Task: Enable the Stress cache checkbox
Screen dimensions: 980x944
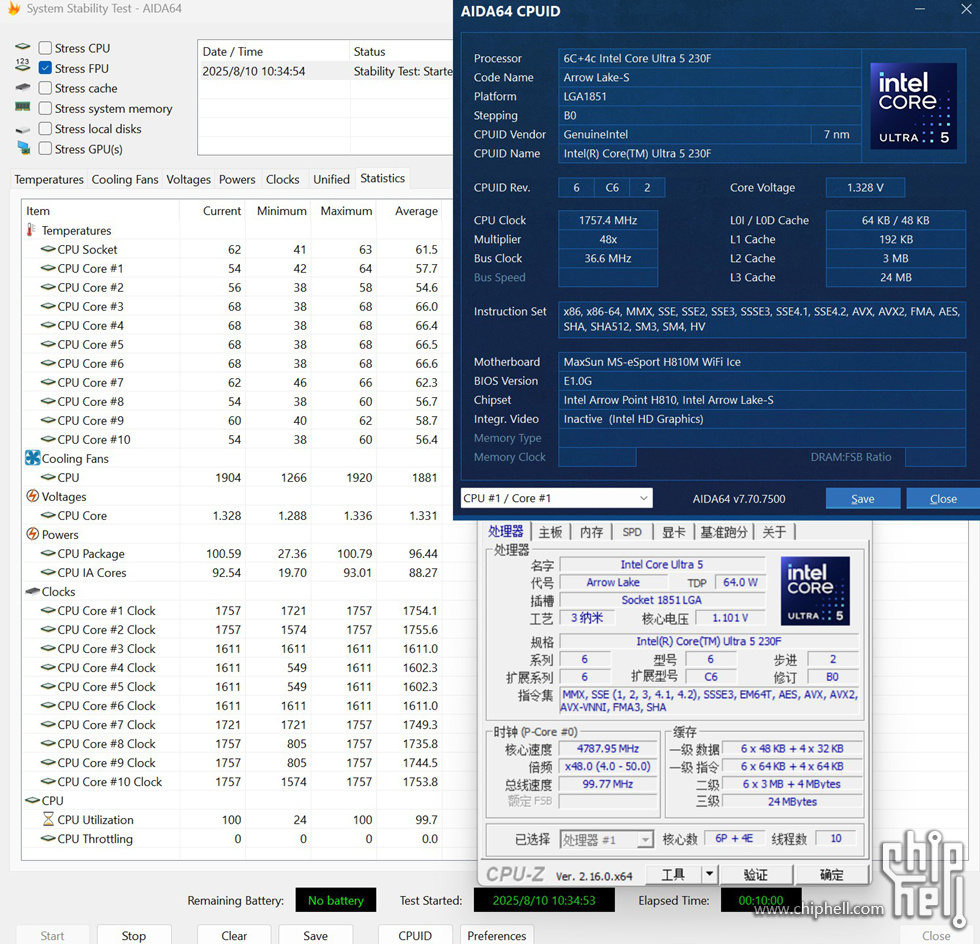Action: click(x=45, y=88)
